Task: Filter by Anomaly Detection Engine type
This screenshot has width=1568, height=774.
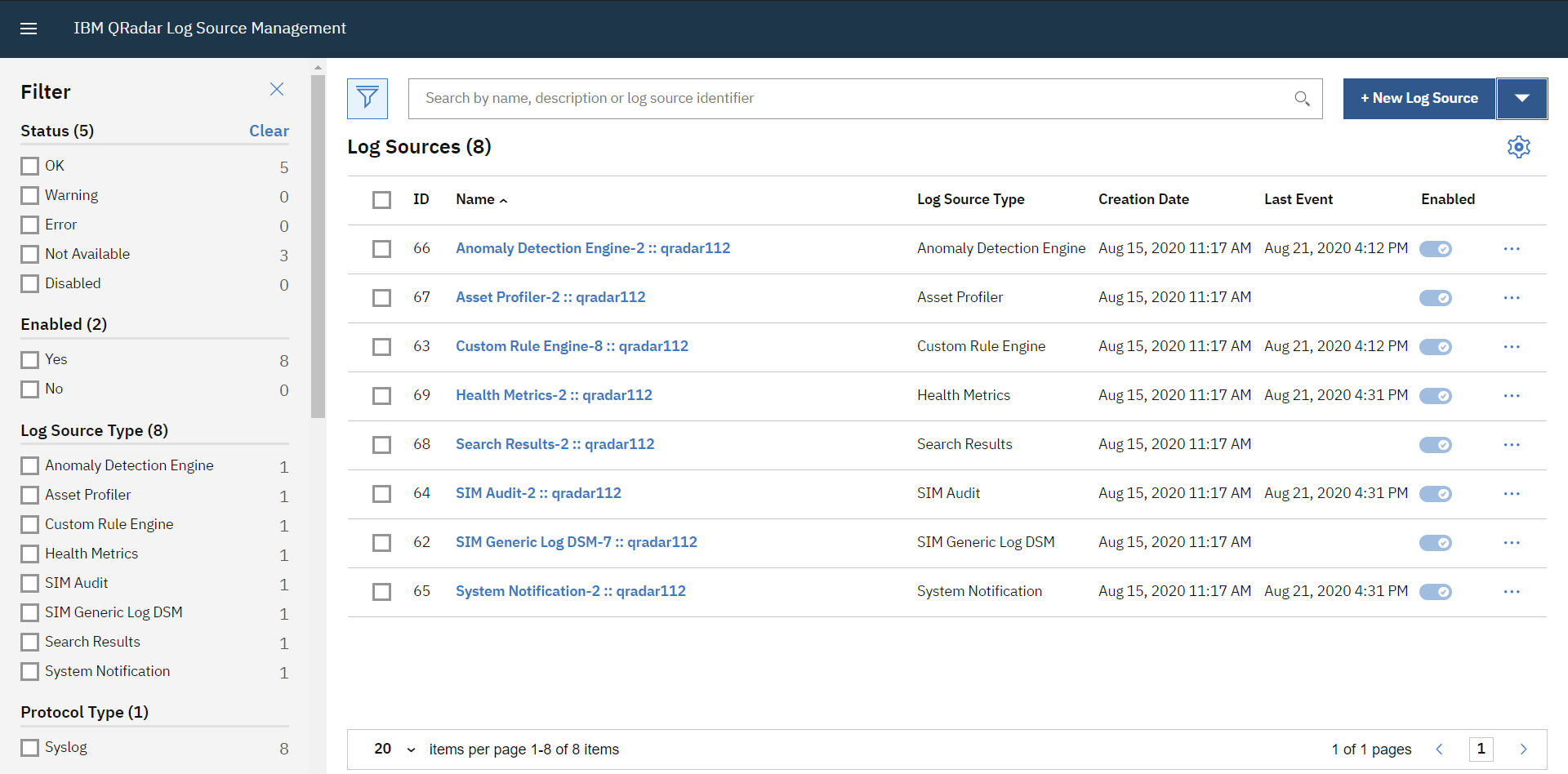Action: [30, 465]
